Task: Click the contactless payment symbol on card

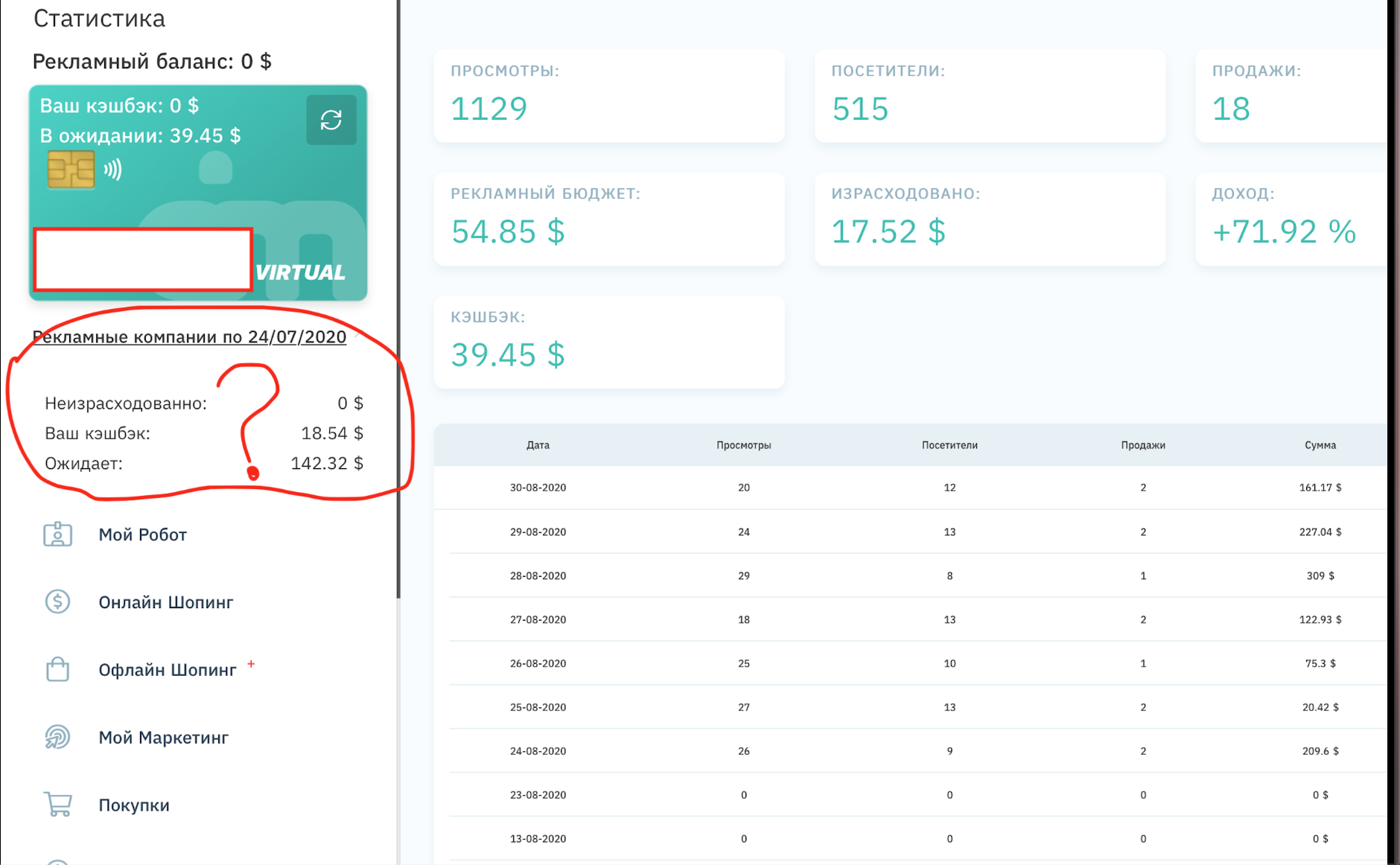Action: tap(112, 170)
